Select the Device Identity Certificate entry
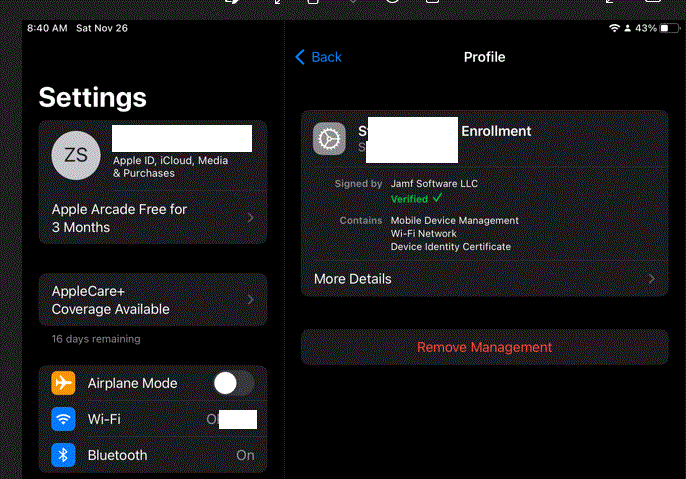686x479 pixels. click(451, 247)
